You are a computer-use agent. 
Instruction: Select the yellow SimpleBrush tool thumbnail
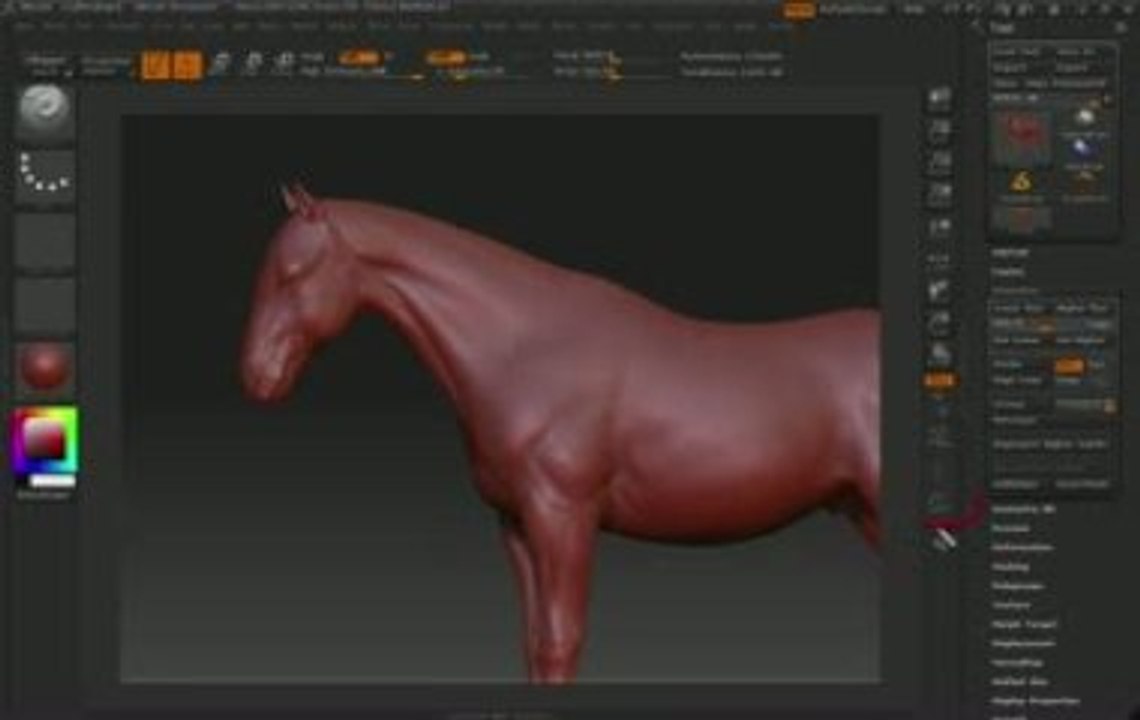[1021, 183]
